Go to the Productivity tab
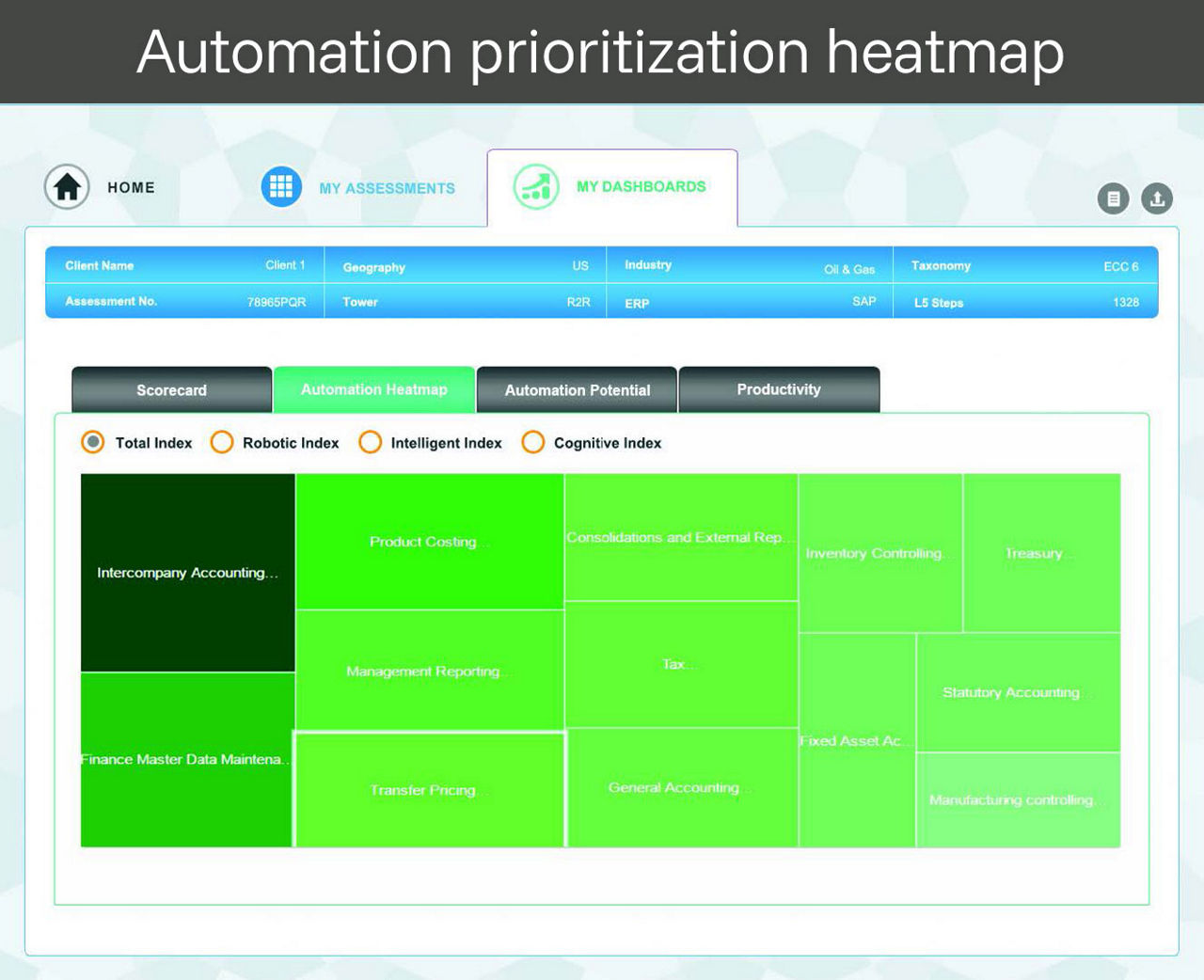Screen dimensions: 1204x980 click(x=778, y=389)
